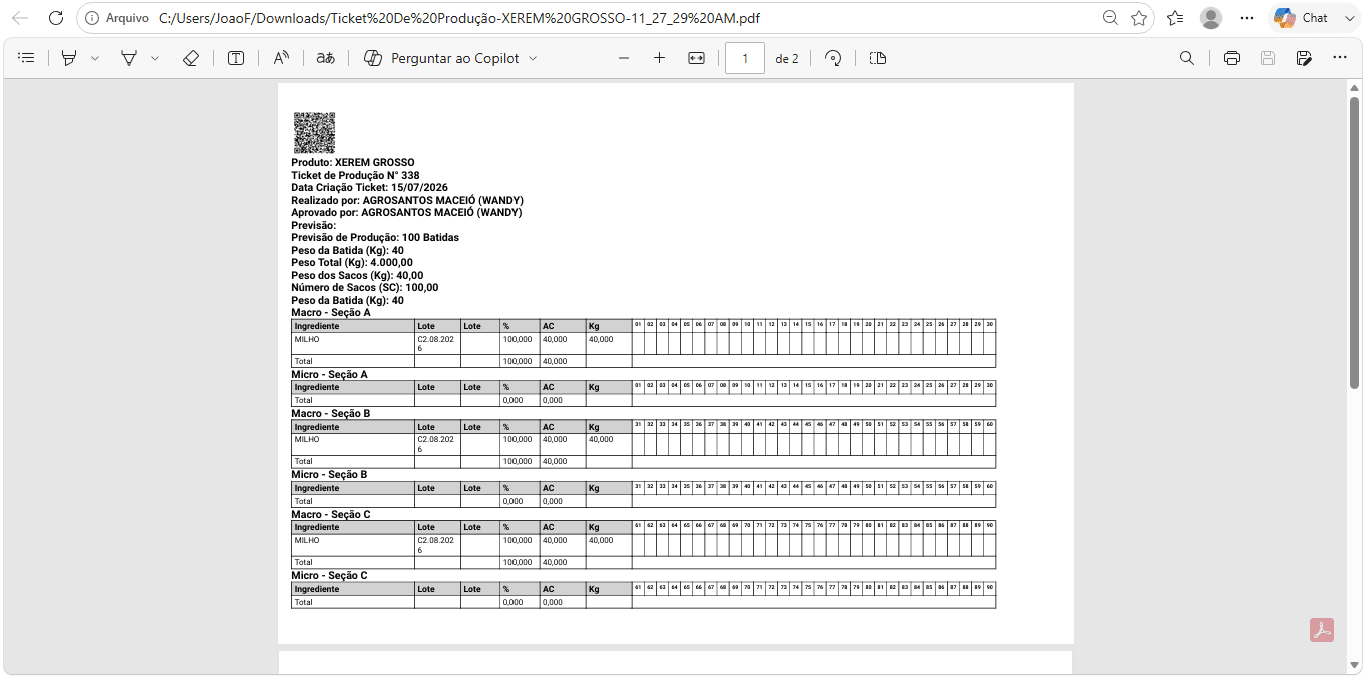Screen dimensions: 1365x676
Task: Click the fit to width icon
Action: pyautogui.click(x=697, y=58)
